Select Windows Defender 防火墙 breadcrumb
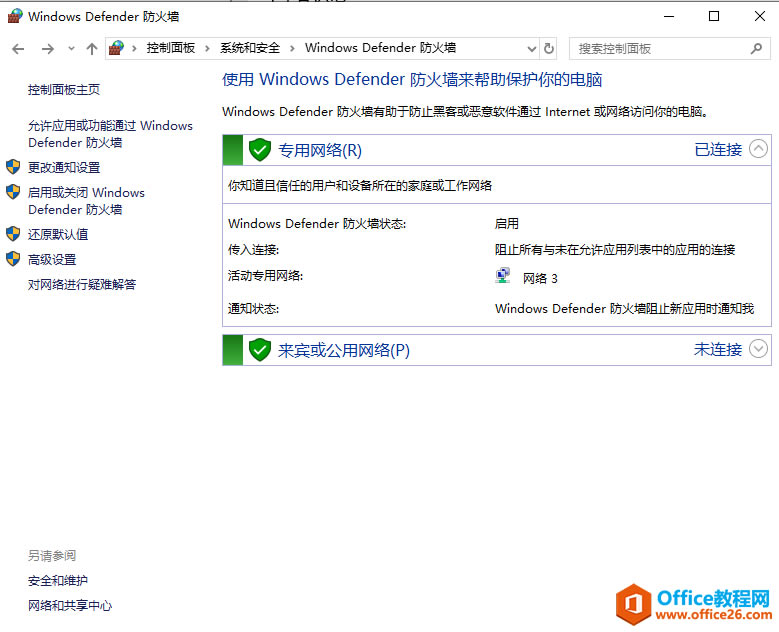The image size is (779, 632). (x=380, y=48)
